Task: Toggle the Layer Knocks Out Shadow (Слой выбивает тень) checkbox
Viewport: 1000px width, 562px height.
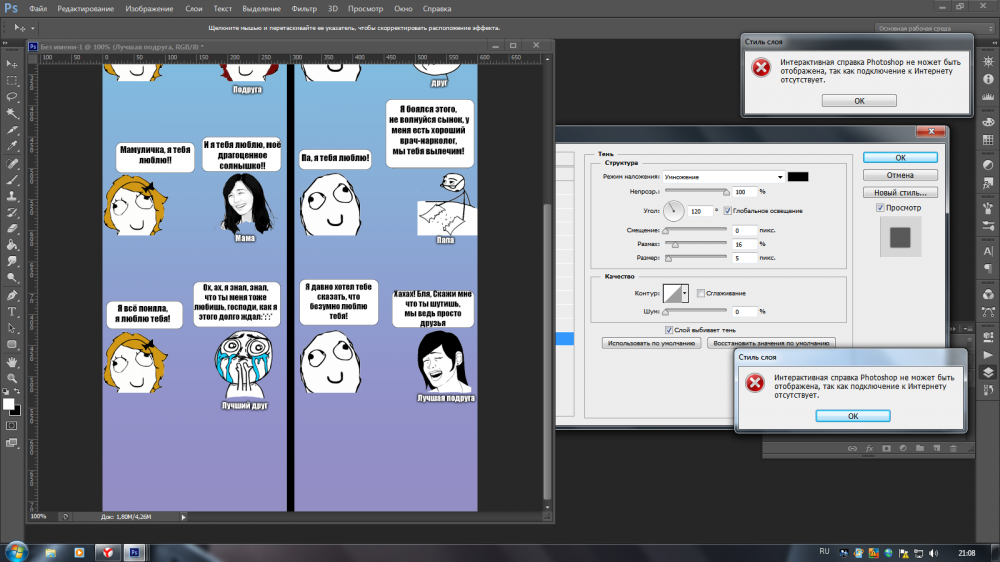Action: [x=669, y=330]
